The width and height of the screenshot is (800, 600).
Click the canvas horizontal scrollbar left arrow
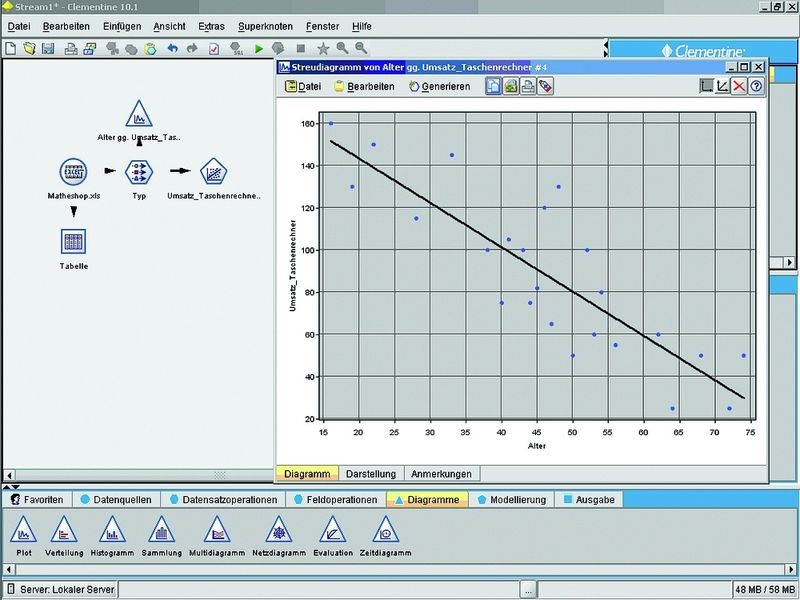click(9, 475)
